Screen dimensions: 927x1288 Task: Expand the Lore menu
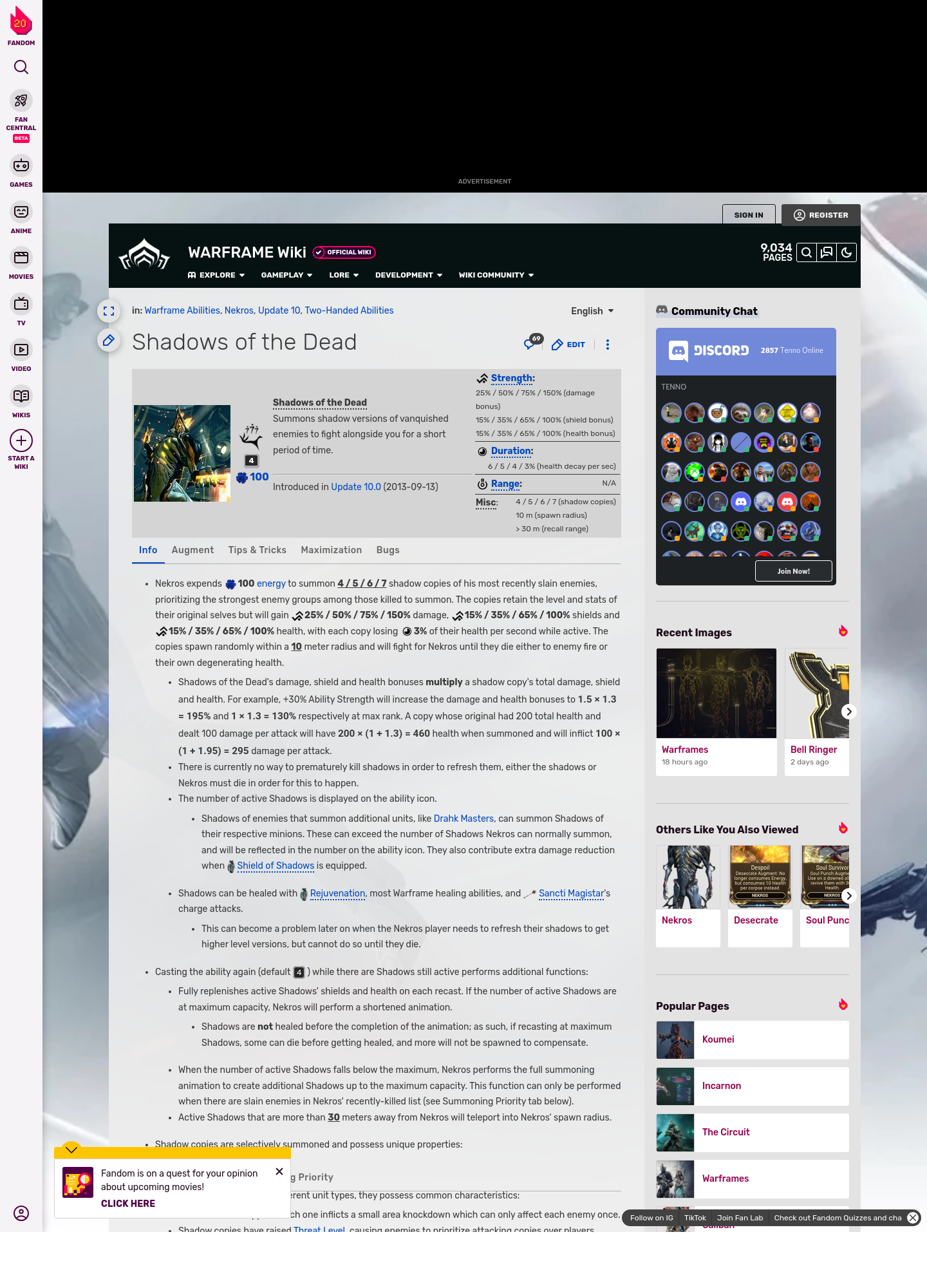point(344,275)
